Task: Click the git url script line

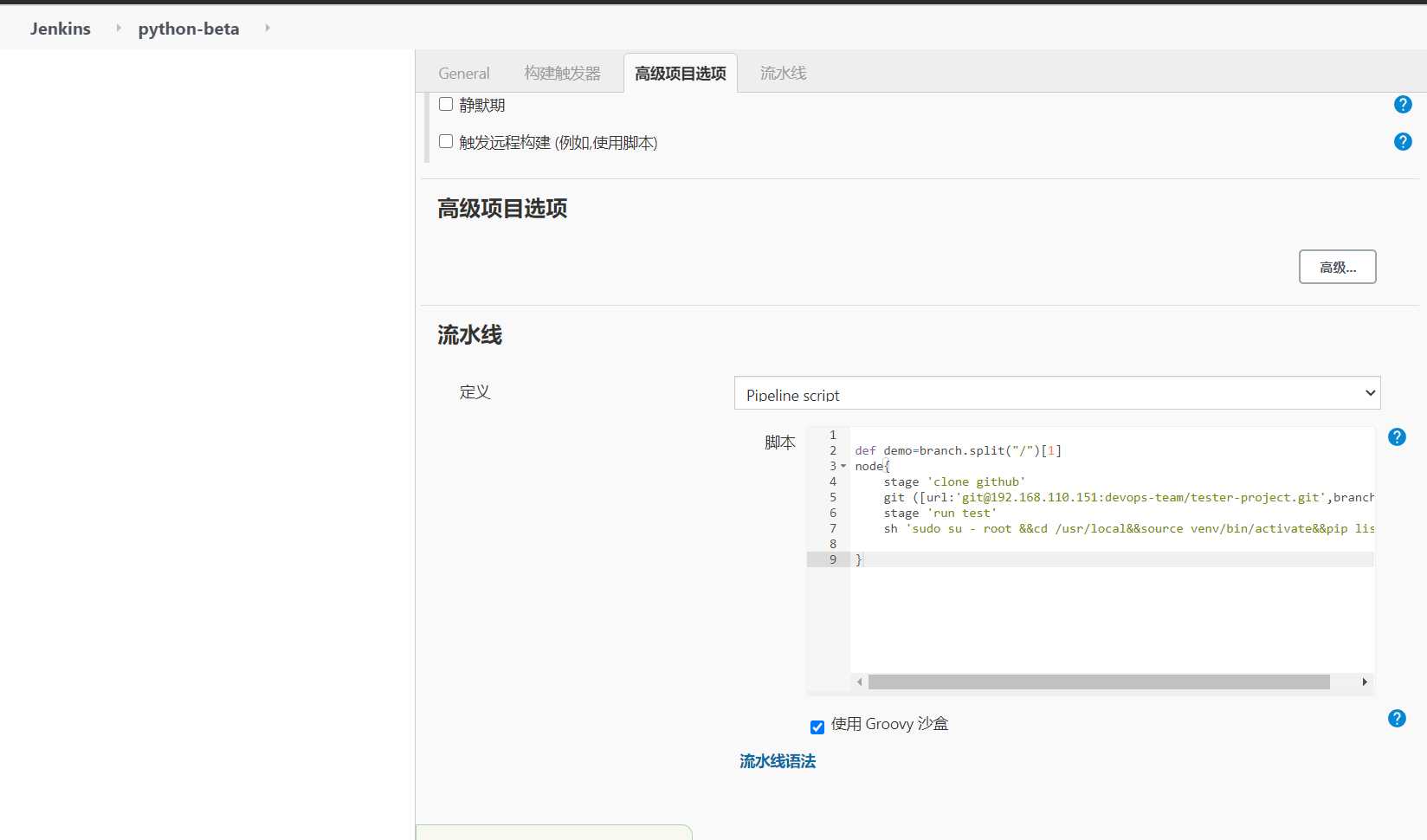Action: [x=1128, y=497]
